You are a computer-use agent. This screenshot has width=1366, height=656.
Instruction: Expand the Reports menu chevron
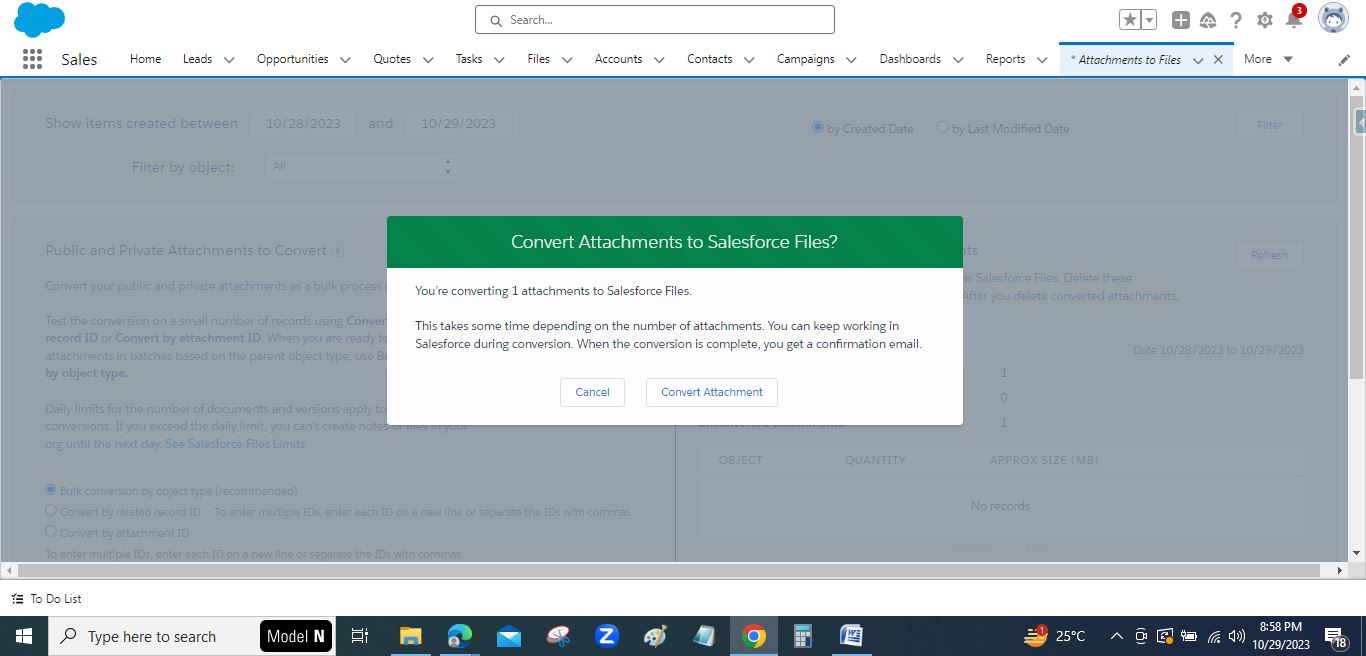1042,60
